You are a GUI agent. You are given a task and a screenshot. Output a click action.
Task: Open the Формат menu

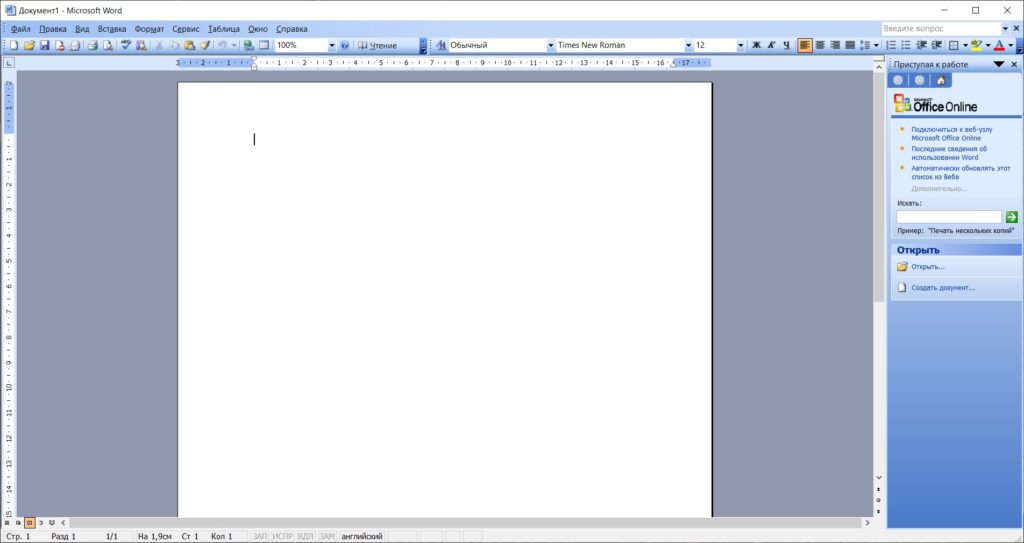pos(150,29)
